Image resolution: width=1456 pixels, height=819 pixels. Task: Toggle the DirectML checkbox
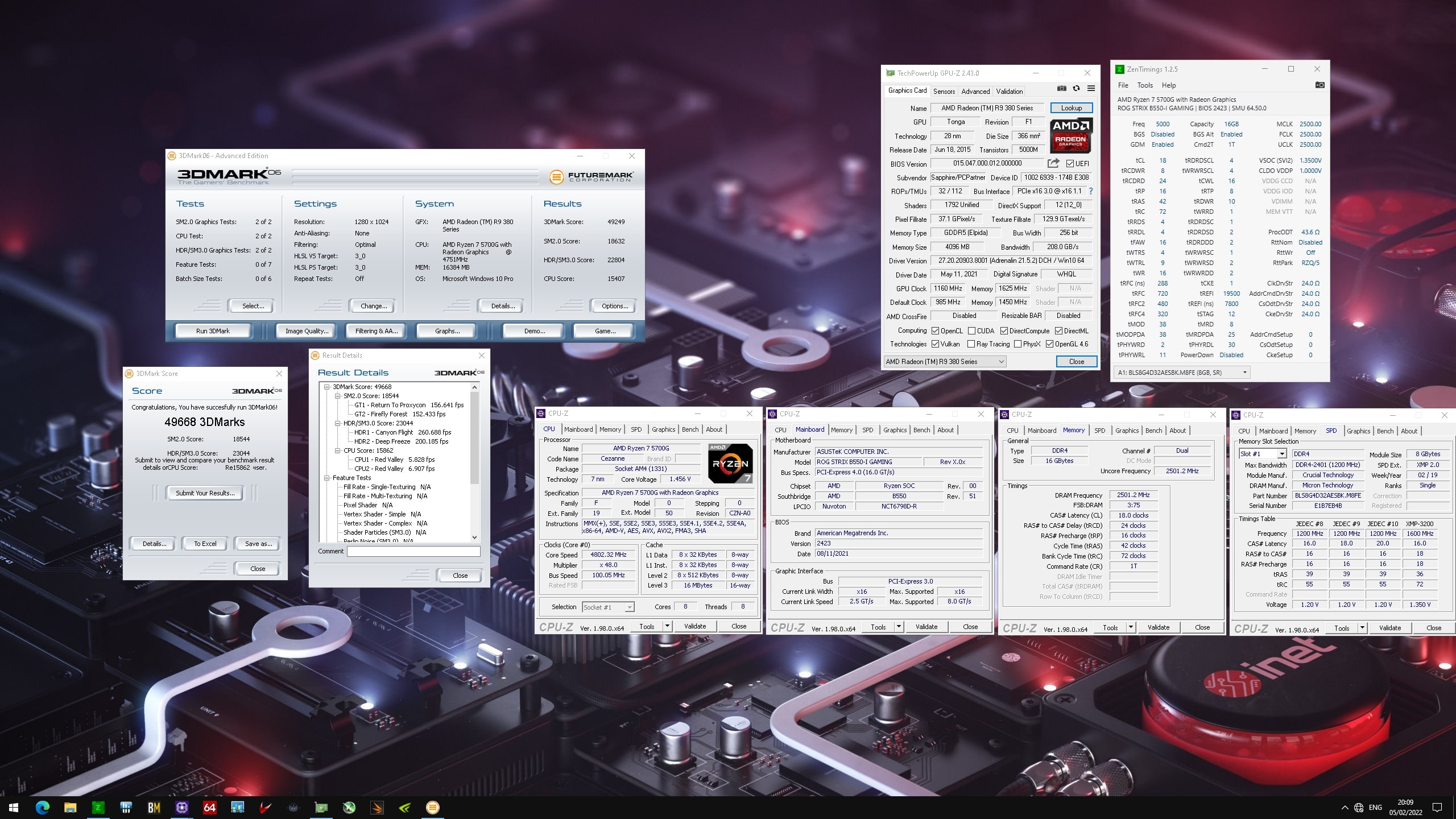1058,330
